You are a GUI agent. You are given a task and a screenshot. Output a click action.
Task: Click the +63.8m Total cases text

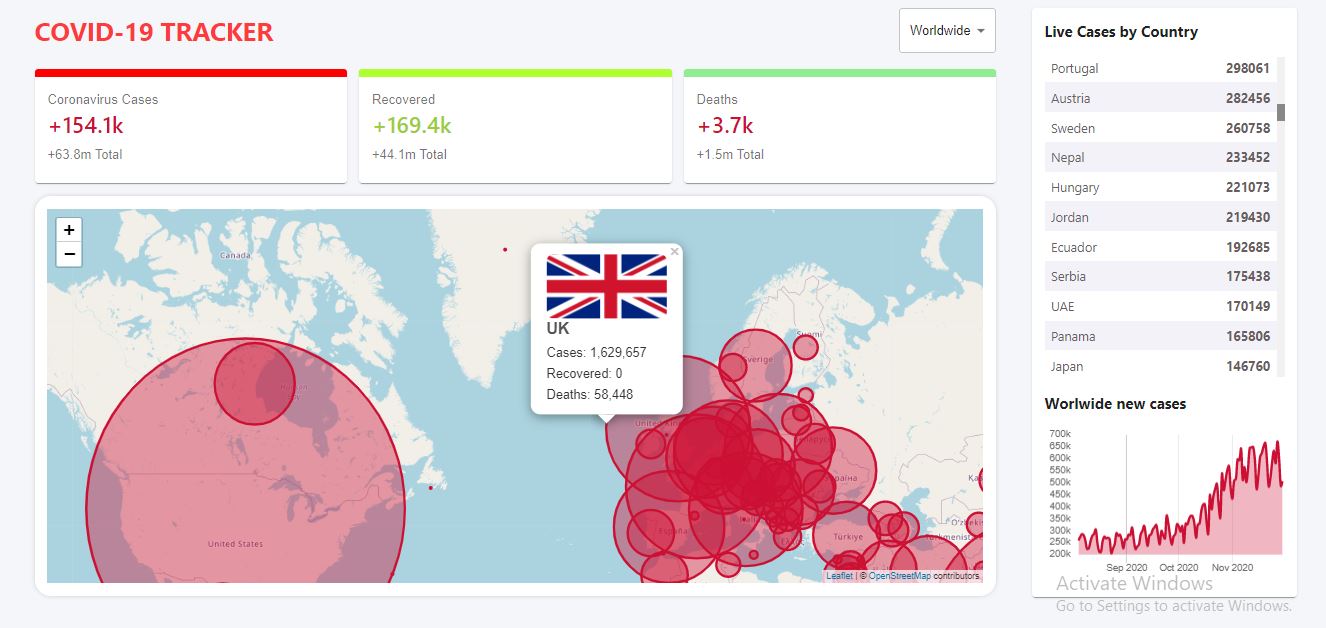point(85,154)
